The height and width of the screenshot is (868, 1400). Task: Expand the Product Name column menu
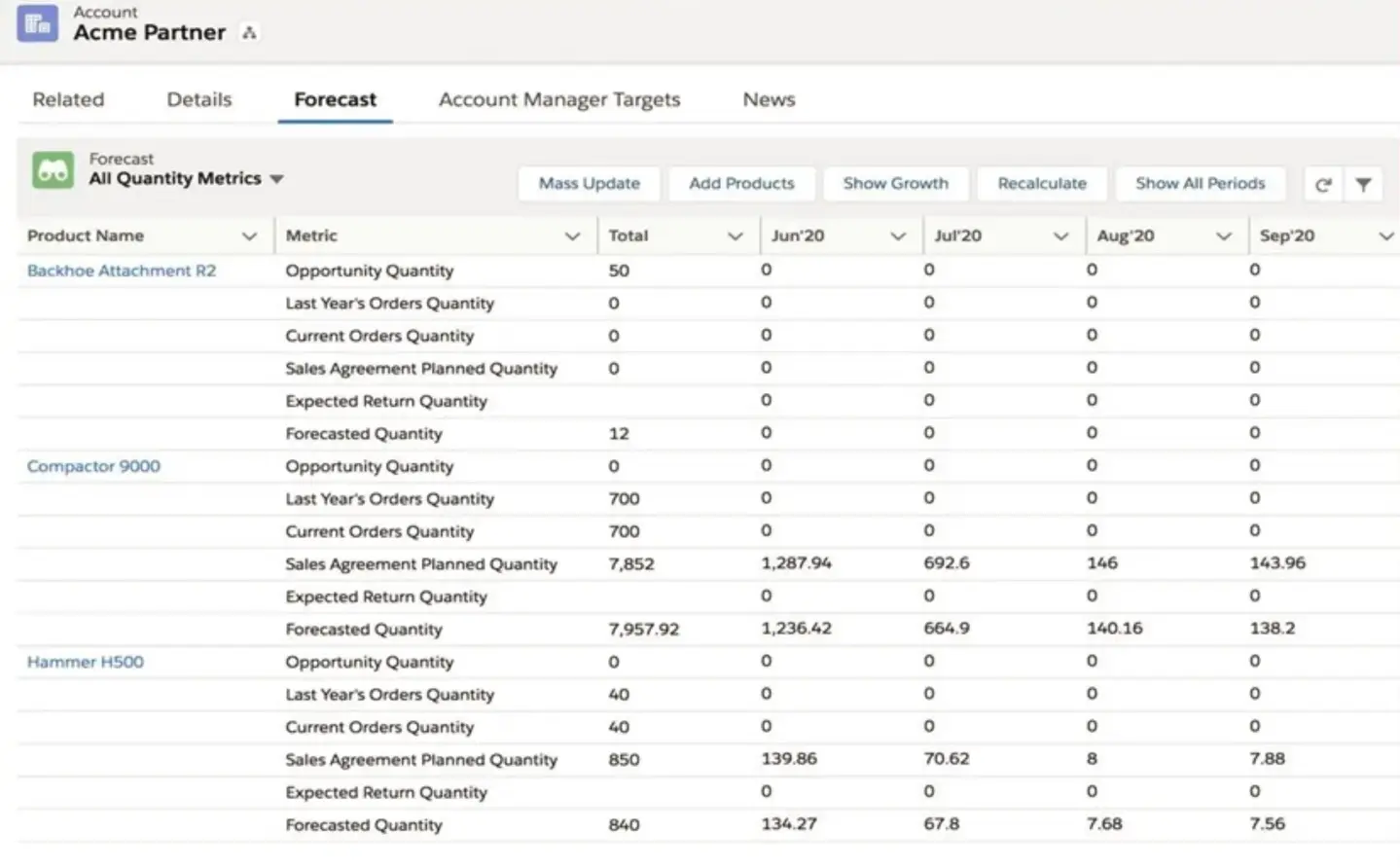[249, 235]
